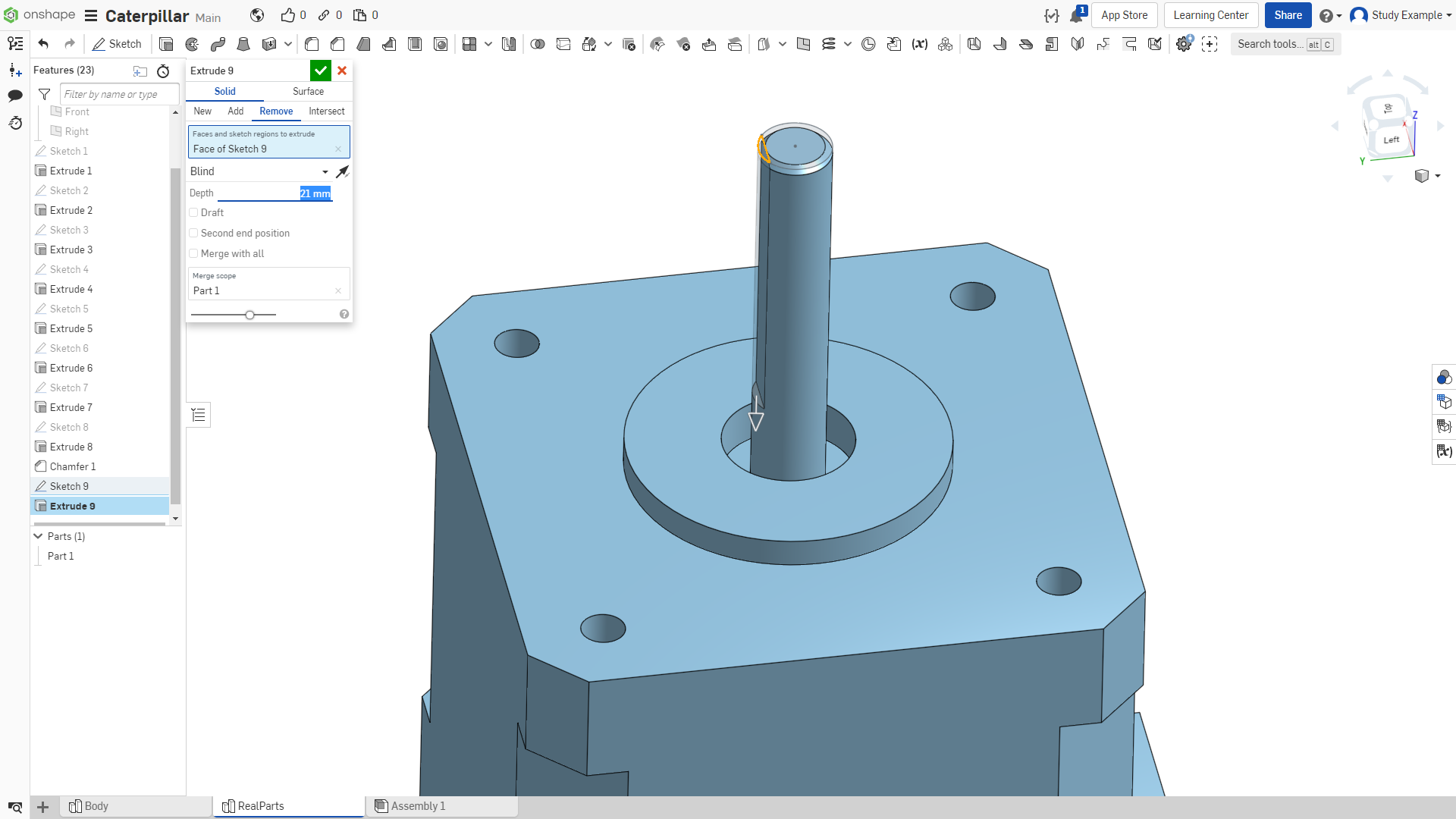Viewport: 1456px width, 819px height.
Task: Select the Chamfer tool in toolbar
Action: [337, 44]
